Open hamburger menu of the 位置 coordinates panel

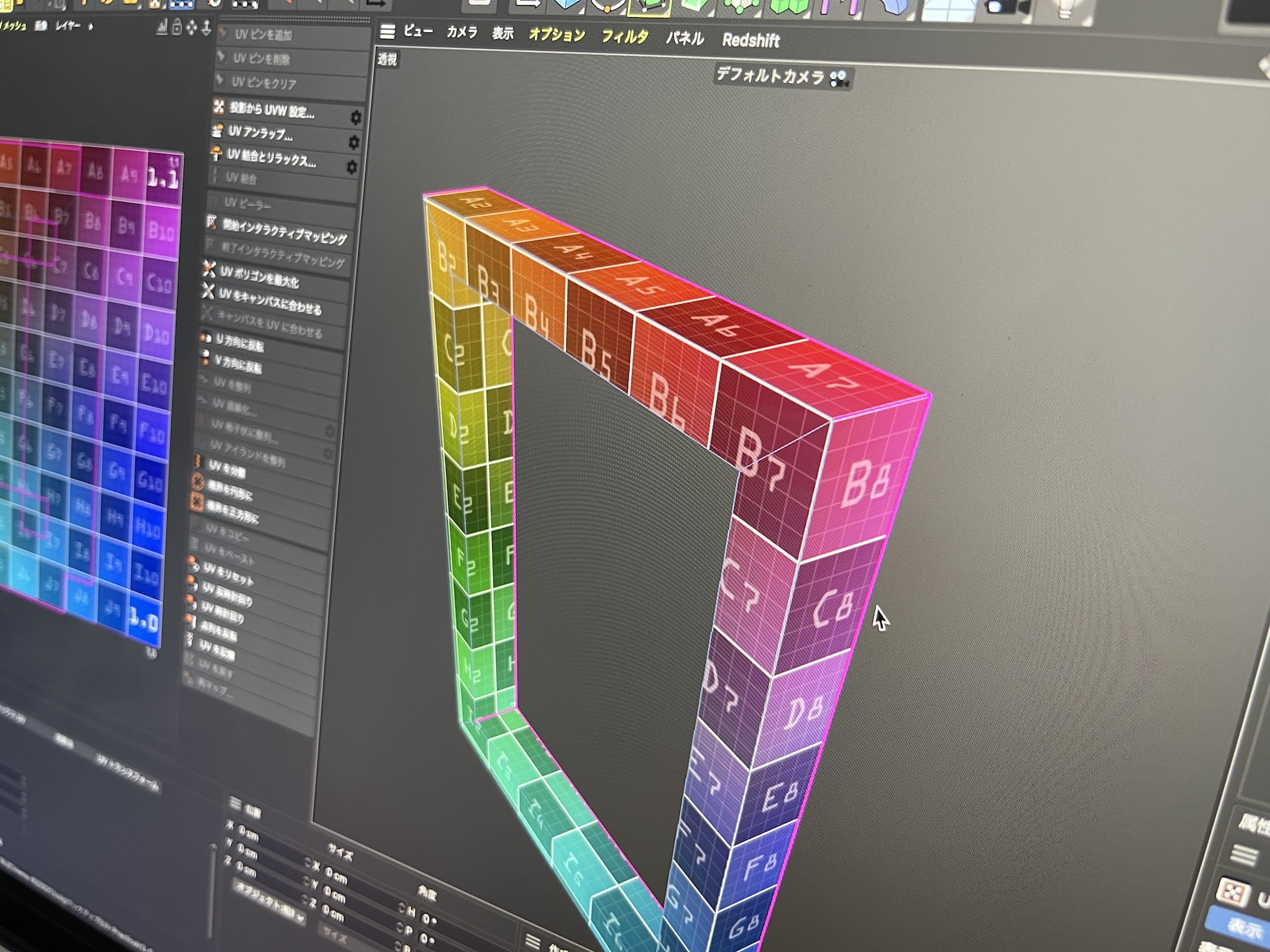[235, 804]
